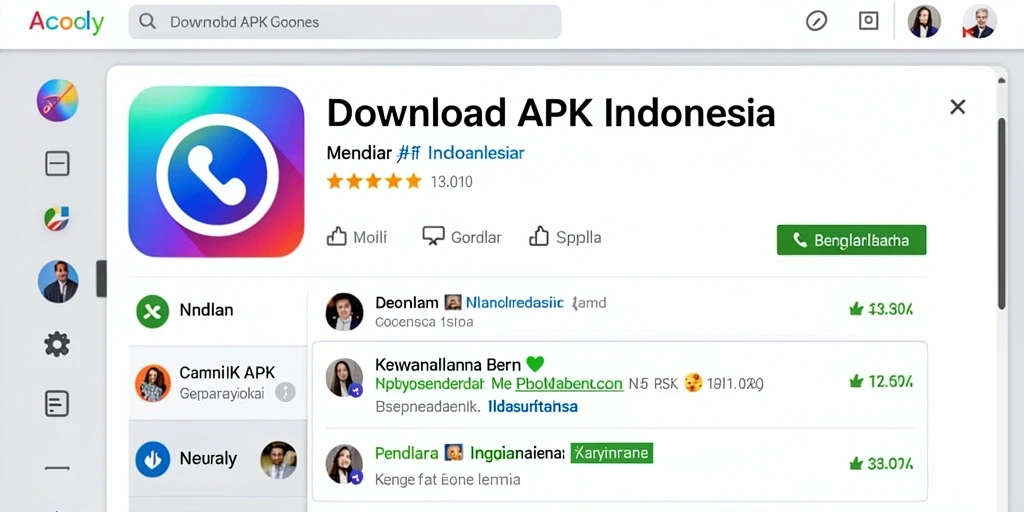The image size is (1024, 512).
Task: Click the Cocensca 1sioa text
Action: (424, 322)
